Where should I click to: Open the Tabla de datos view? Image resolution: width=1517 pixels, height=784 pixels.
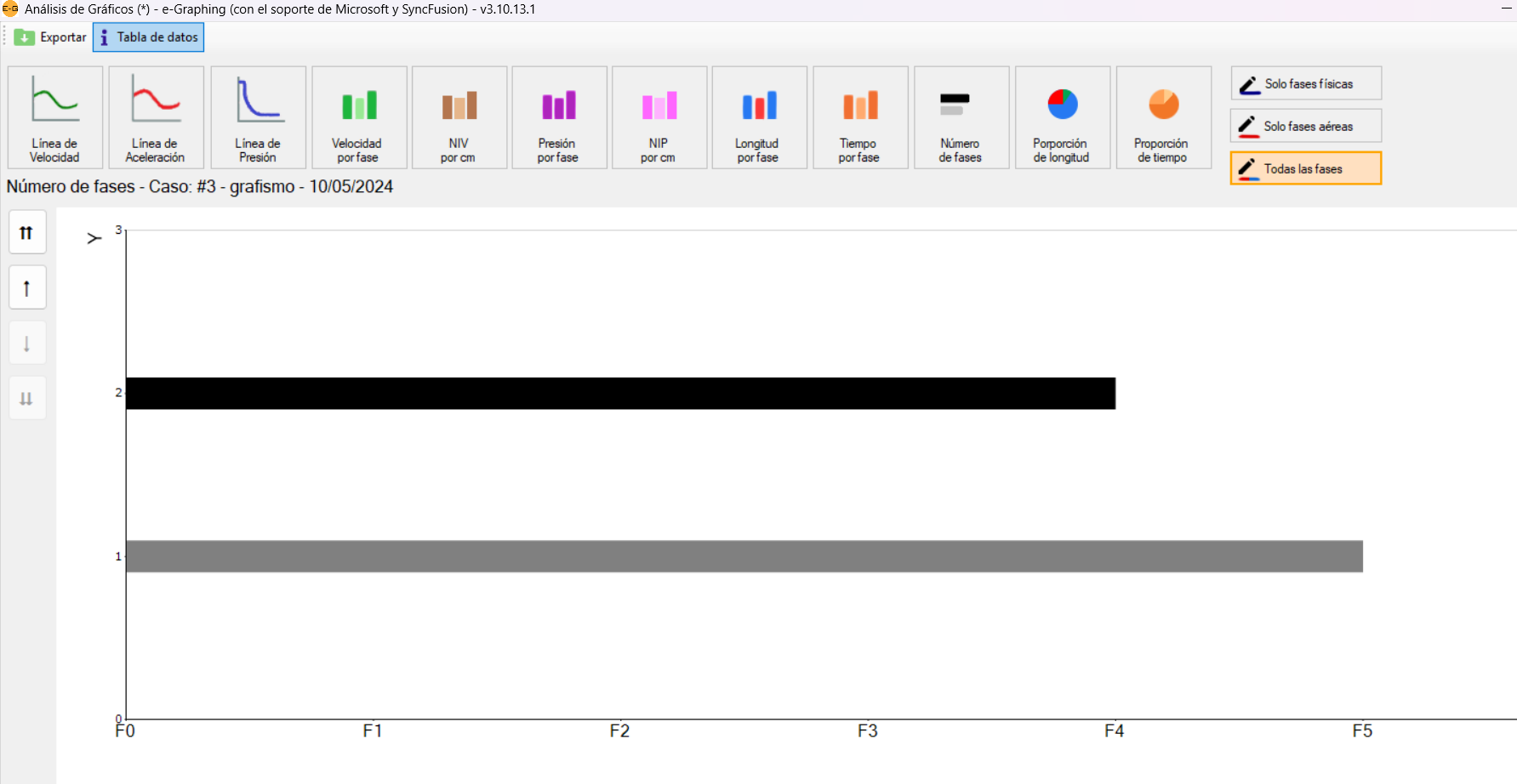tap(149, 37)
